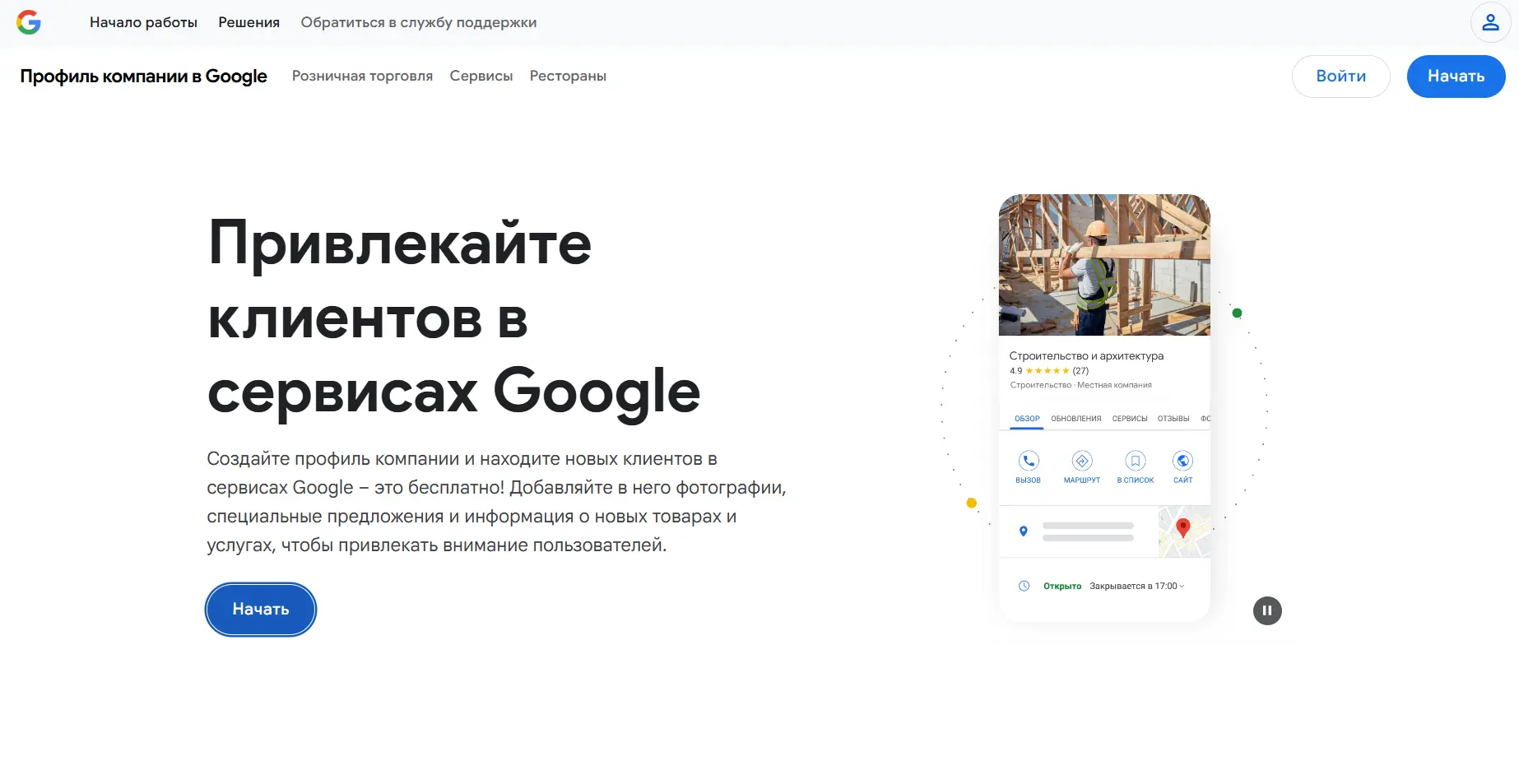Open the Решения menu item

248,22
